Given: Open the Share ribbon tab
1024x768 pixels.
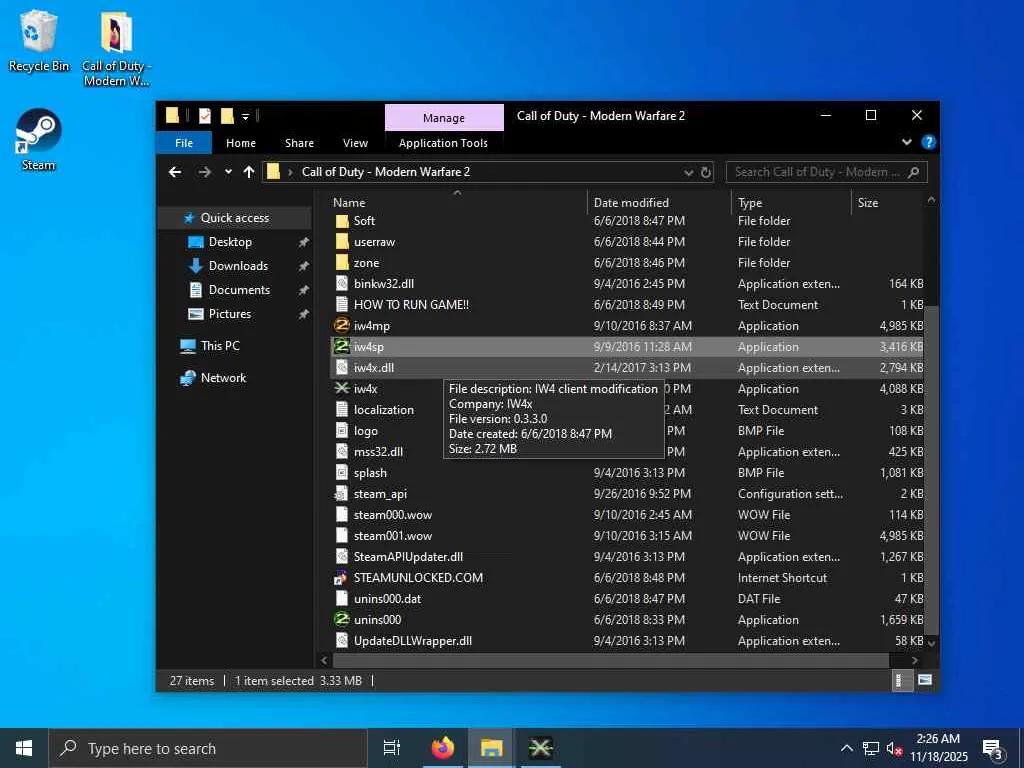Looking at the screenshot, I should tap(299, 143).
